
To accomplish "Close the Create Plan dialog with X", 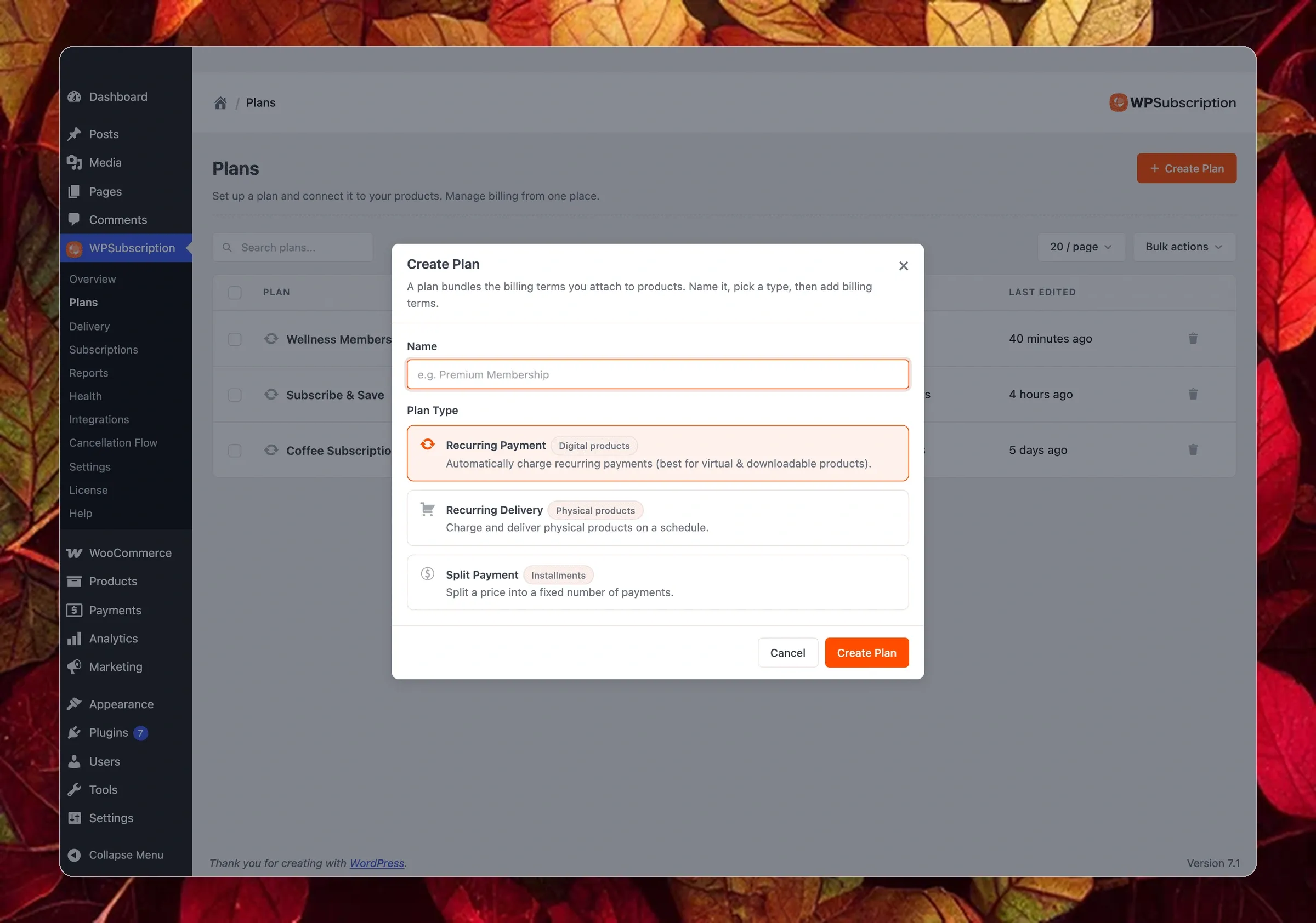I will tap(903, 266).
